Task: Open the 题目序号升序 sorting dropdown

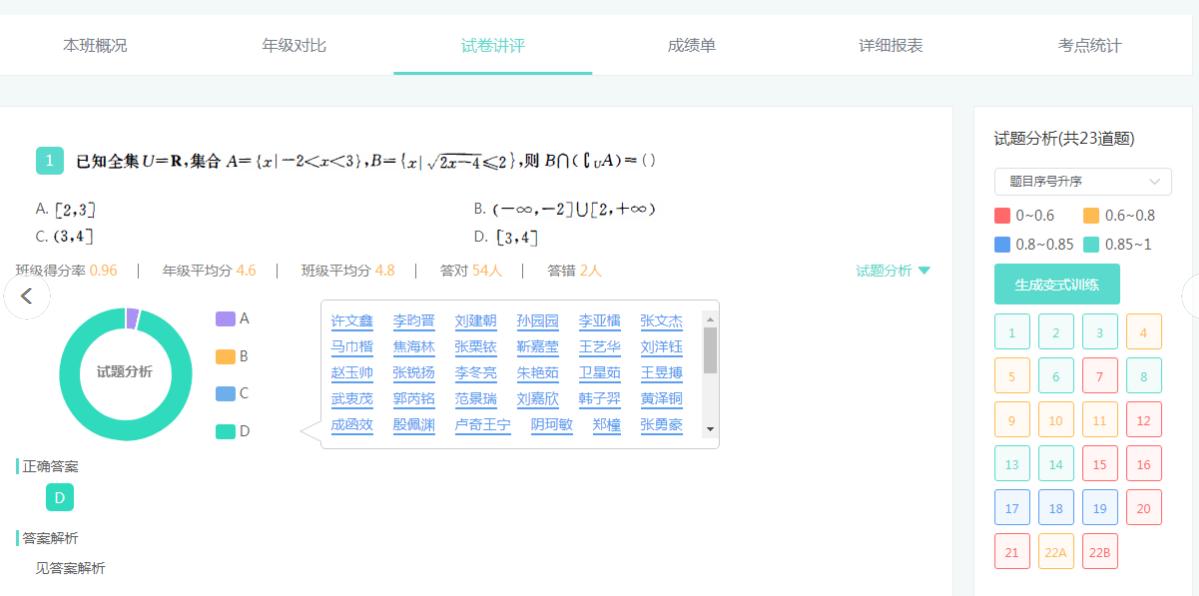Action: coord(1082,181)
